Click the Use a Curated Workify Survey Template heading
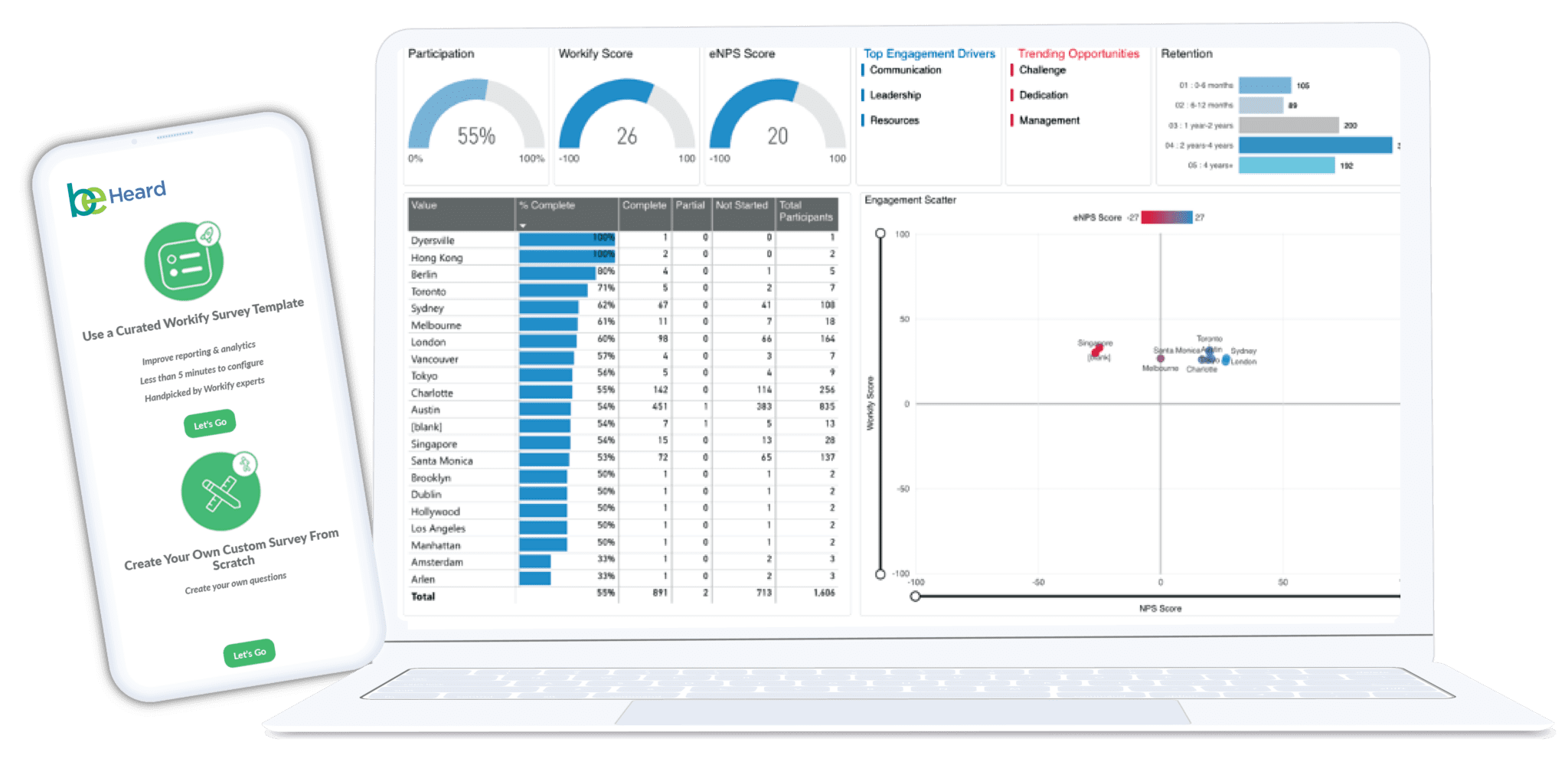This screenshot has height=765, width=1568. pyautogui.click(x=193, y=319)
